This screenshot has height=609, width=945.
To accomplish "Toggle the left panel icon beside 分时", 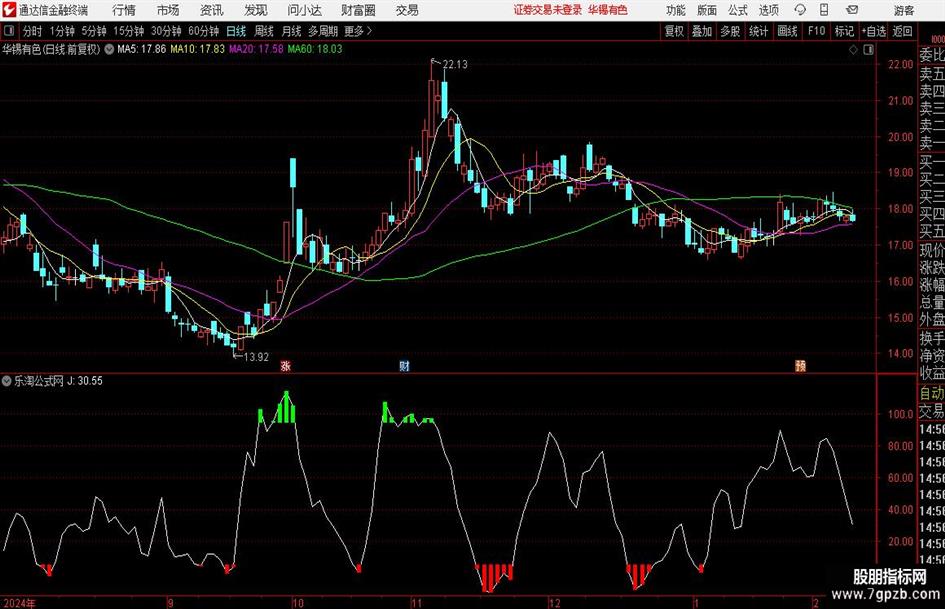I will coord(9,31).
